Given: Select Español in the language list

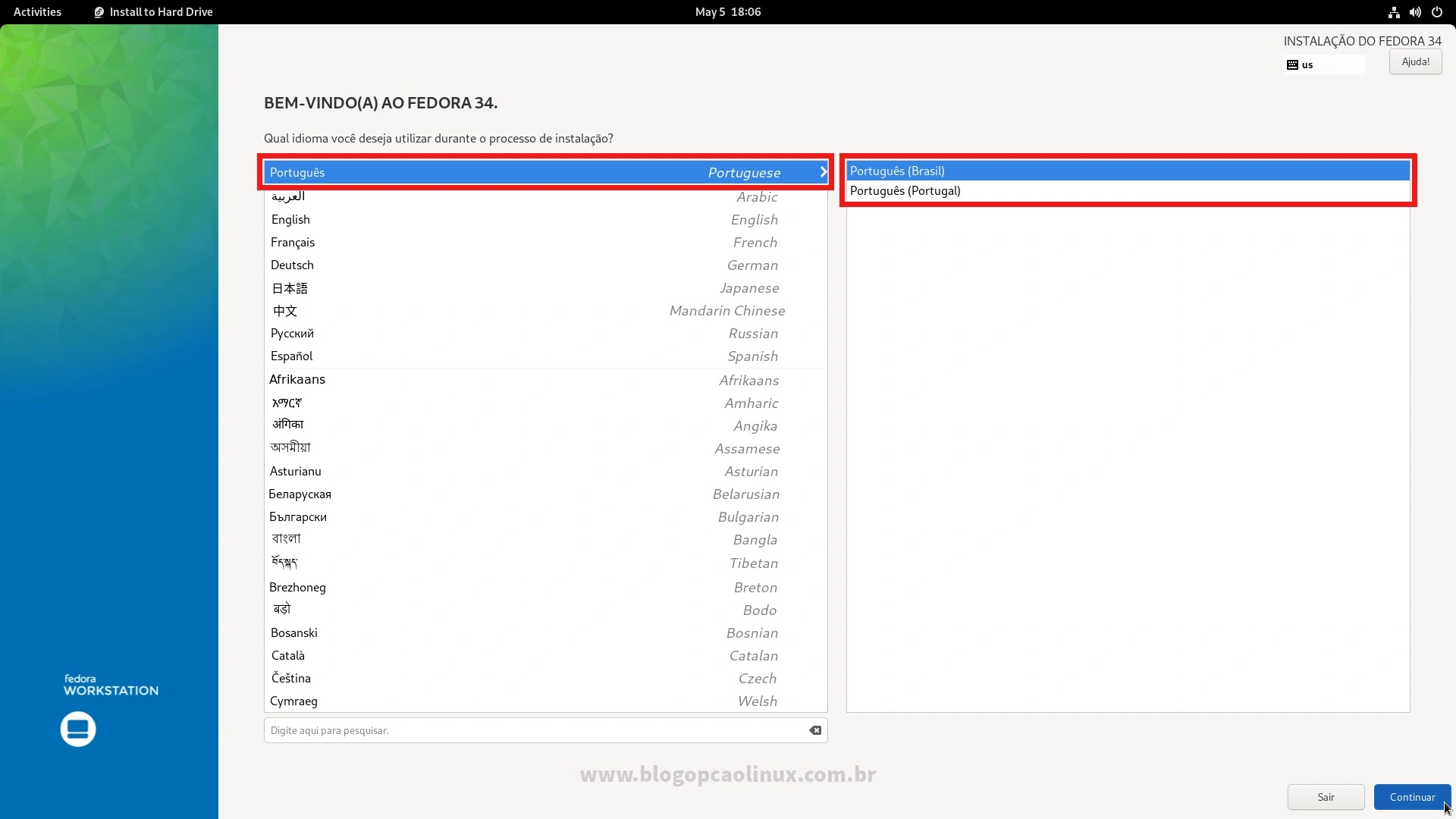Looking at the screenshot, I should tap(545, 356).
